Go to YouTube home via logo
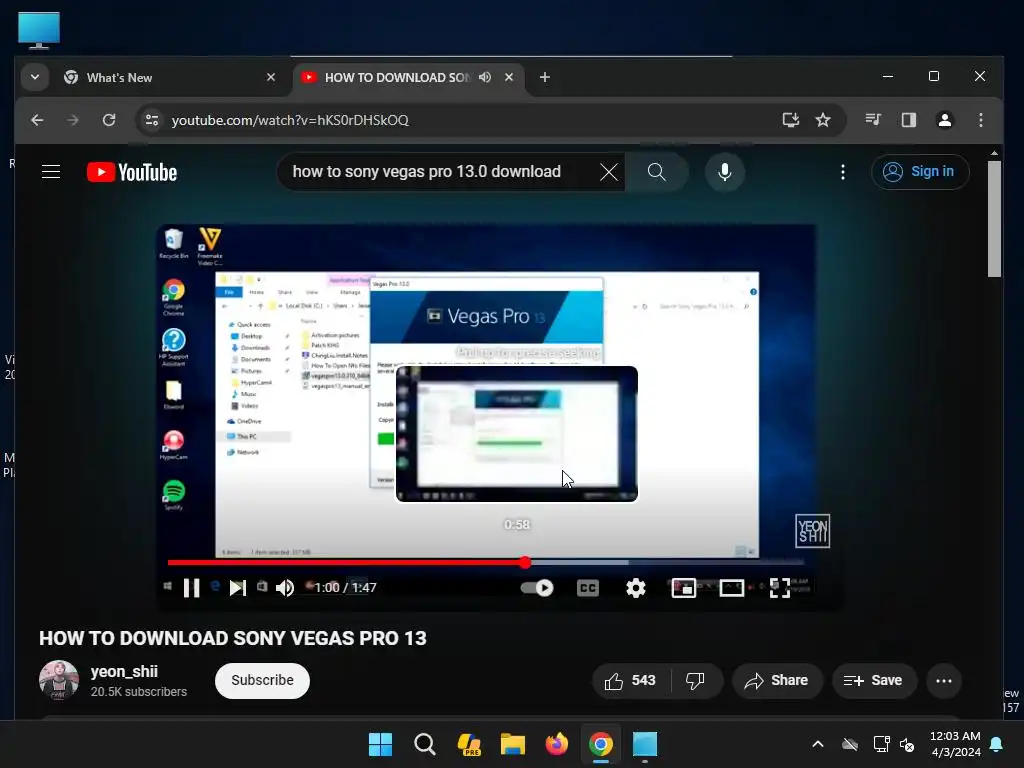 (132, 172)
